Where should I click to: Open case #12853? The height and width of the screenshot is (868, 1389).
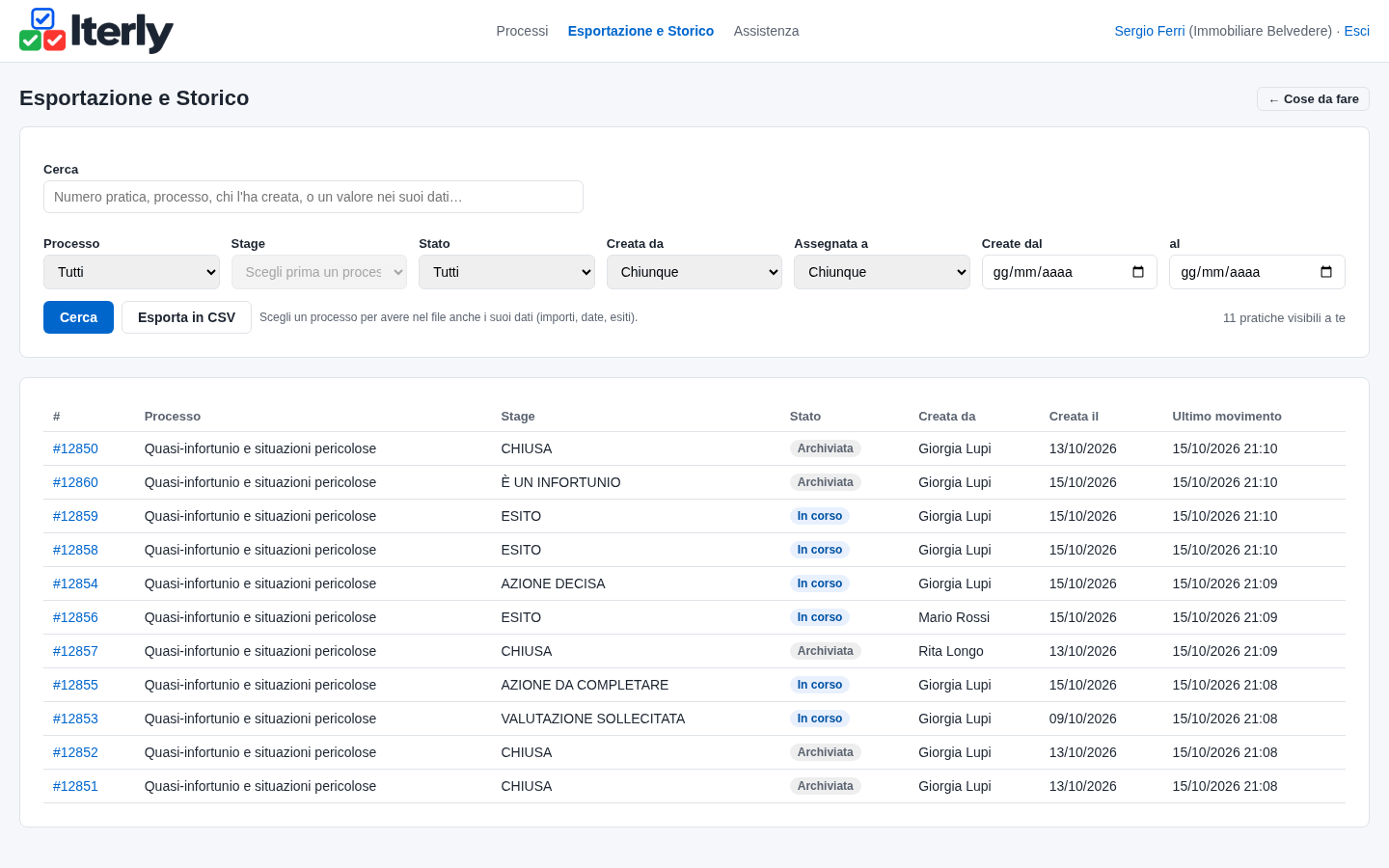point(75,719)
